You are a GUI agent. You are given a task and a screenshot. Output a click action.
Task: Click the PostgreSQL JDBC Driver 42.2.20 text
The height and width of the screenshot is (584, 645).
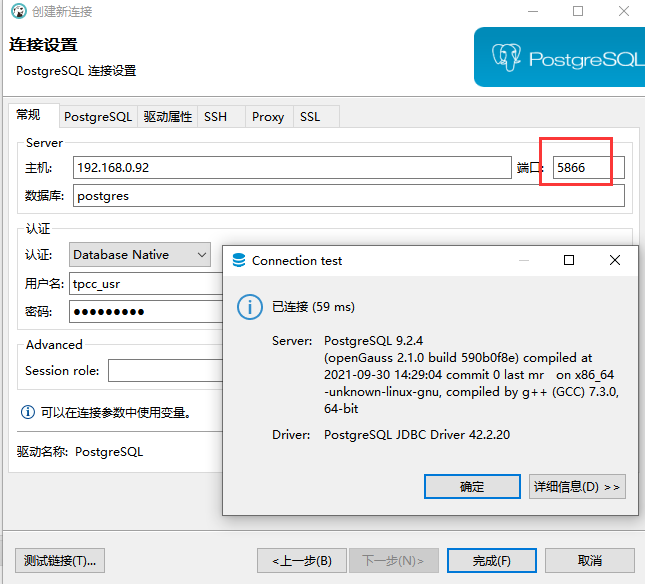[417, 435]
